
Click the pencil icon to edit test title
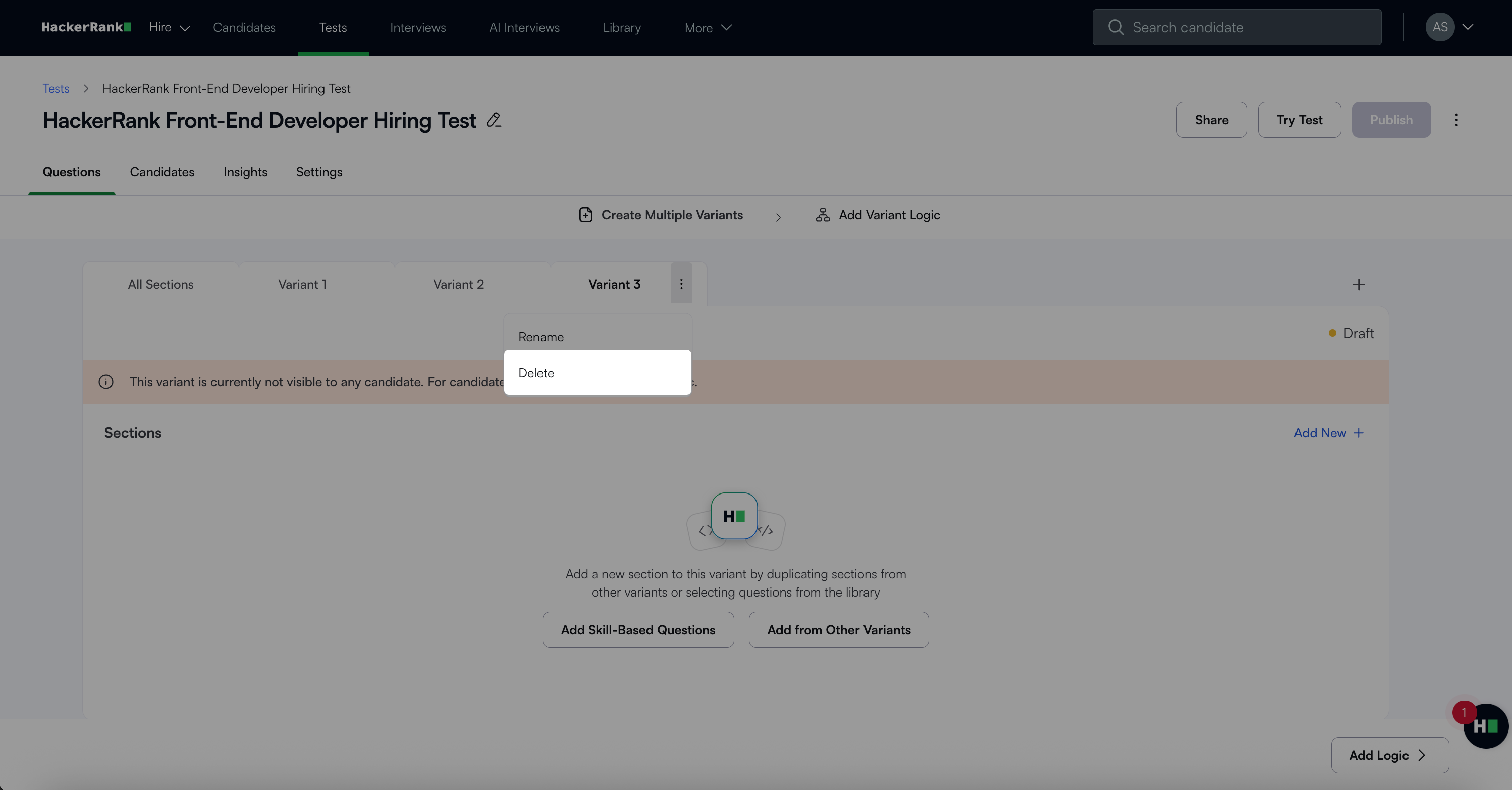494,120
